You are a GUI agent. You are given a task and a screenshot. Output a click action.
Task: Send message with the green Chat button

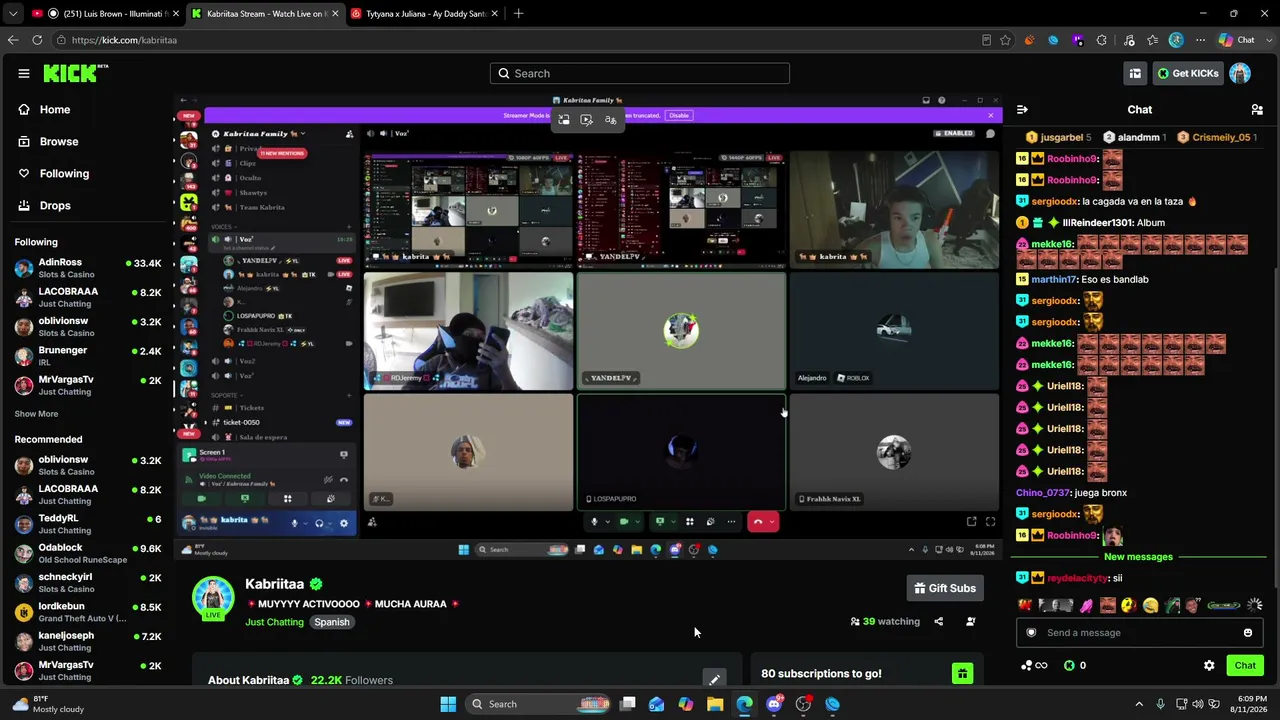pyautogui.click(x=1245, y=666)
